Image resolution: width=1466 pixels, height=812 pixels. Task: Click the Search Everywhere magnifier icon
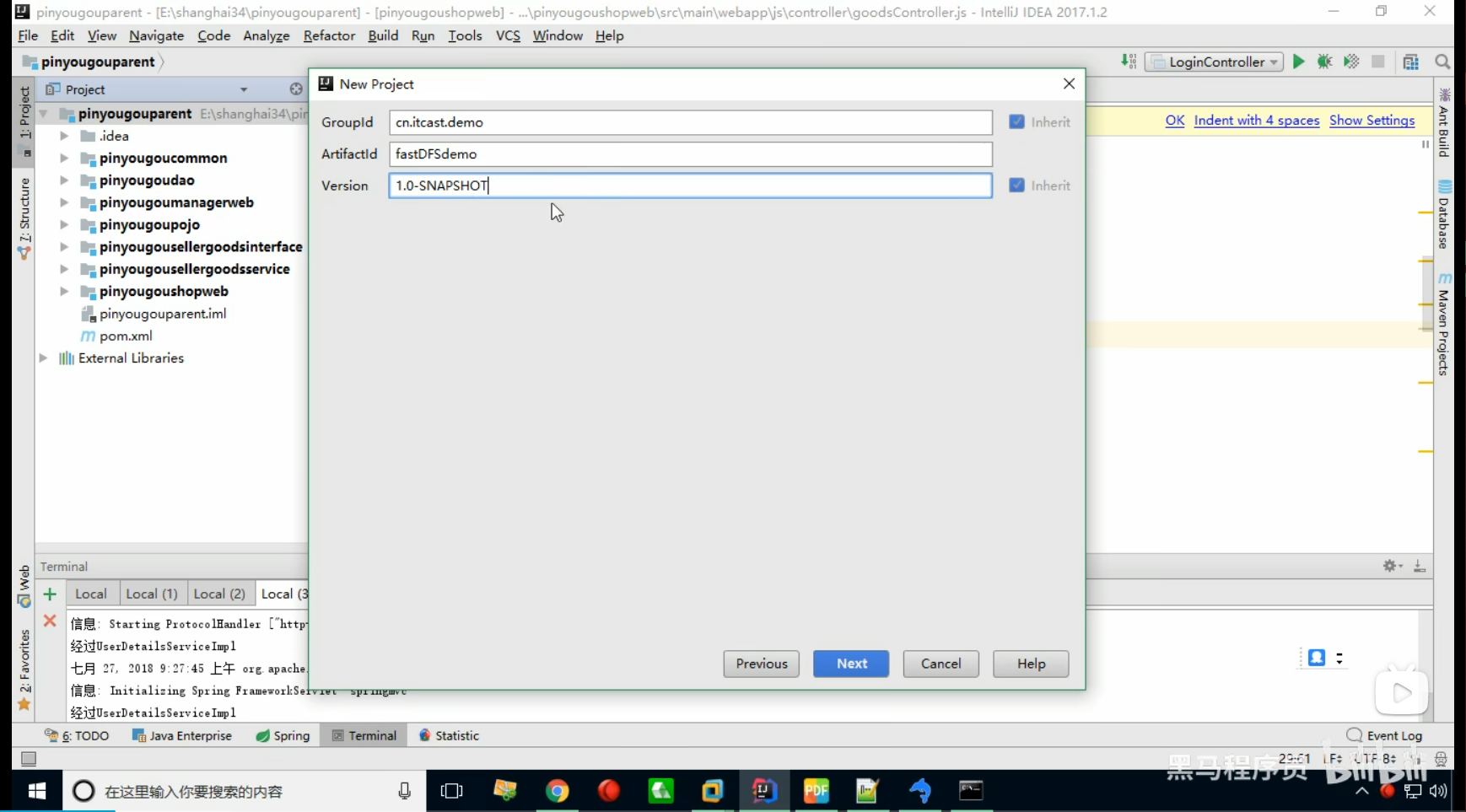(1442, 62)
